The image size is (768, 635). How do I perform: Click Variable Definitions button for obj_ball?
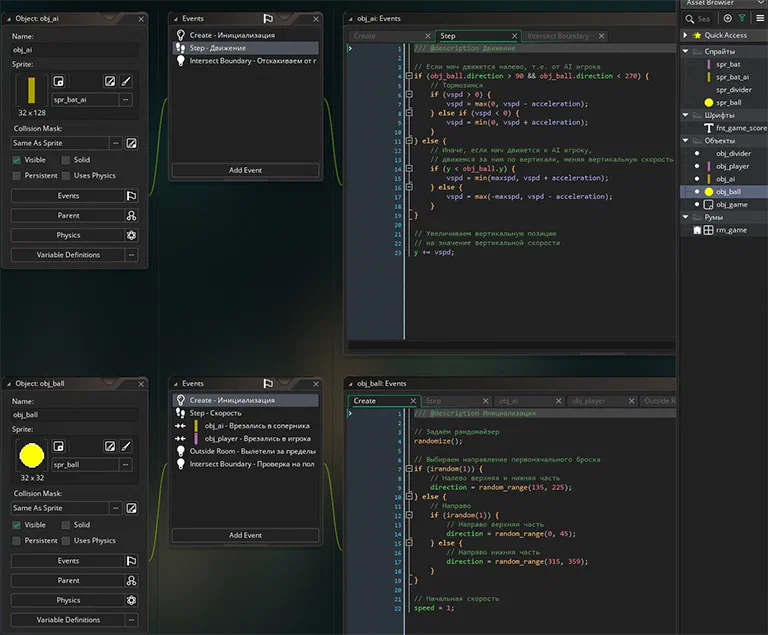click(68, 620)
